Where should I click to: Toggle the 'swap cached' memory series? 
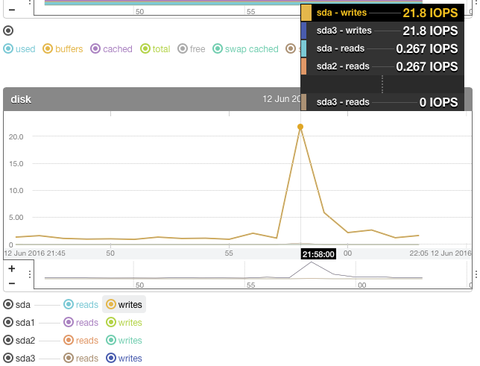[x=245, y=49]
